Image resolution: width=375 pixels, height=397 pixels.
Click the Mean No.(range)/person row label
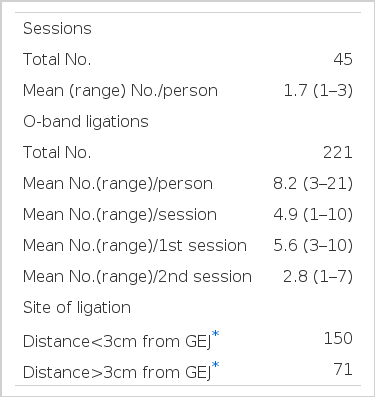click(x=118, y=184)
